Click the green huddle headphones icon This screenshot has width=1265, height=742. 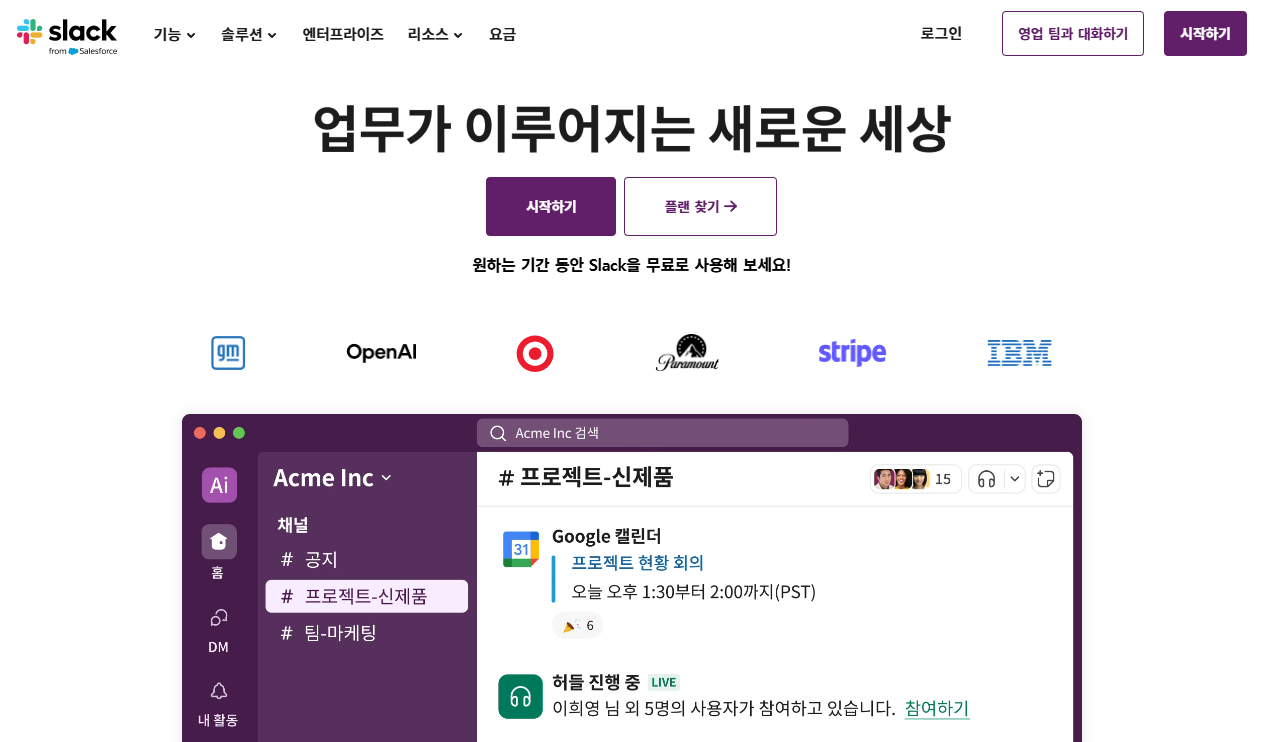pos(520,696)
